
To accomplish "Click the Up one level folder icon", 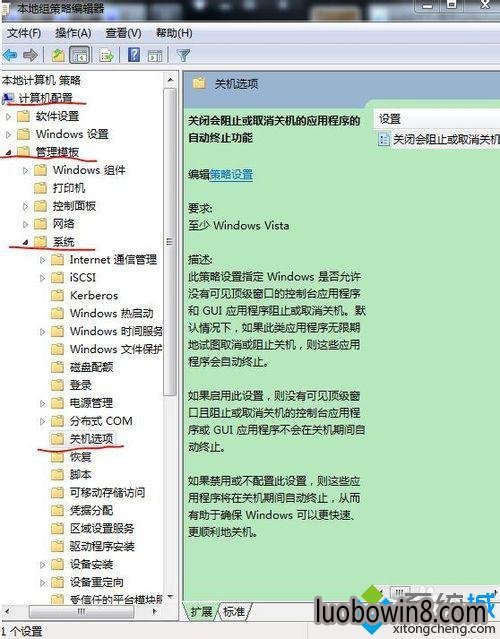I will click(x=58, y=55).
